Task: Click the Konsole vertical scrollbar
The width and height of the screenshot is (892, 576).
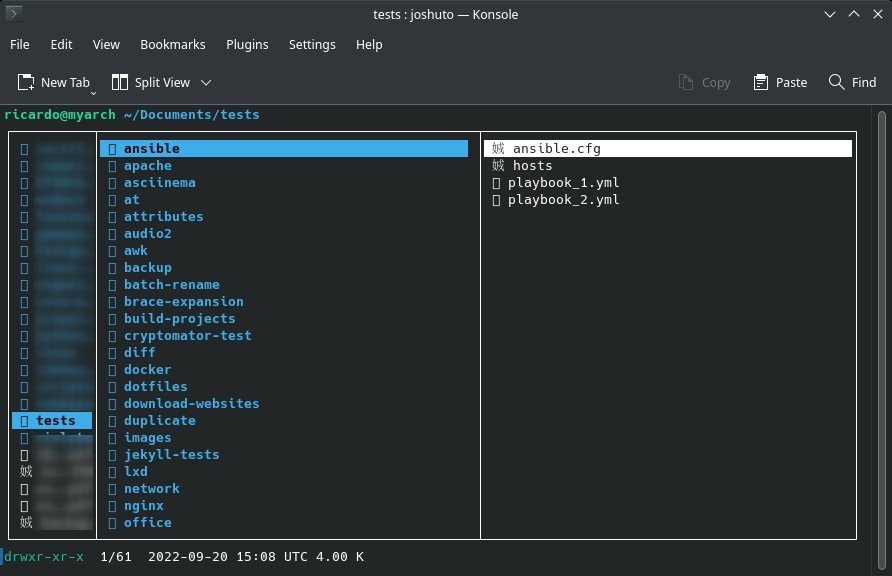Action: point(882,340)
